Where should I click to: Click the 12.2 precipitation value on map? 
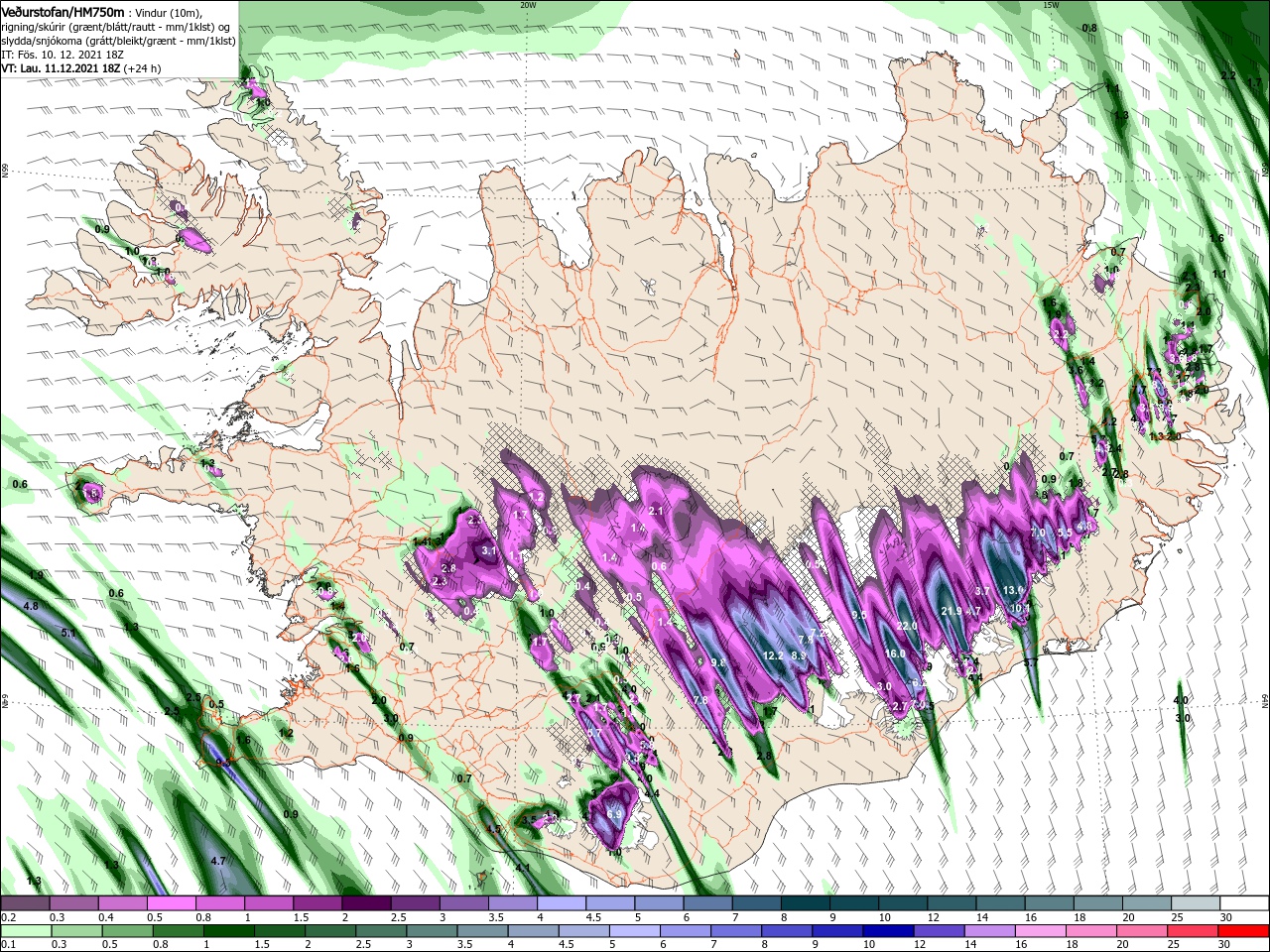774,655
